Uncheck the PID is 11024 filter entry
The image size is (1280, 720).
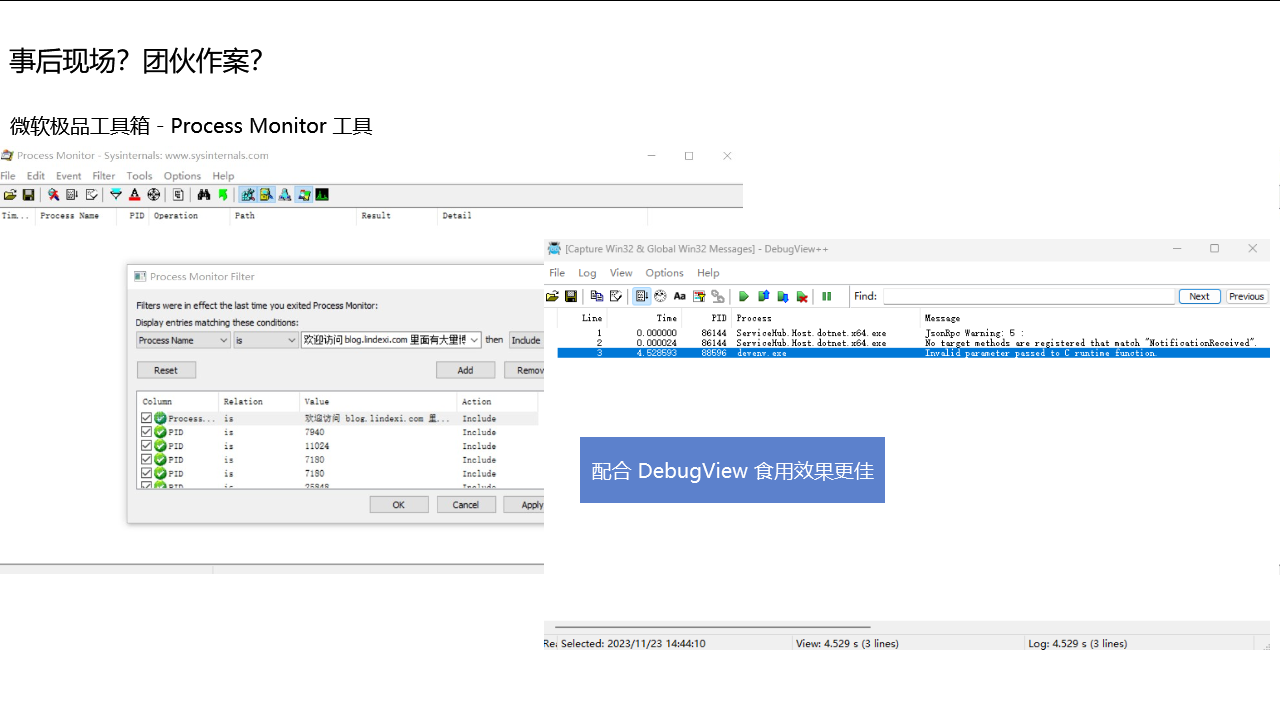147,446
